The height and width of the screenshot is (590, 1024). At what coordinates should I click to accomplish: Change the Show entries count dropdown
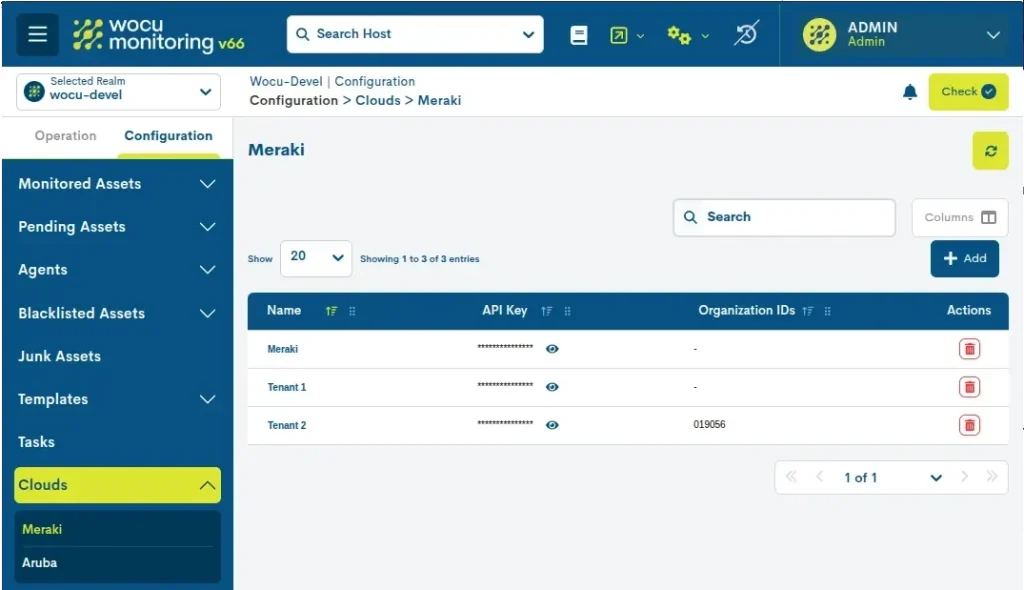coord(315,257)
